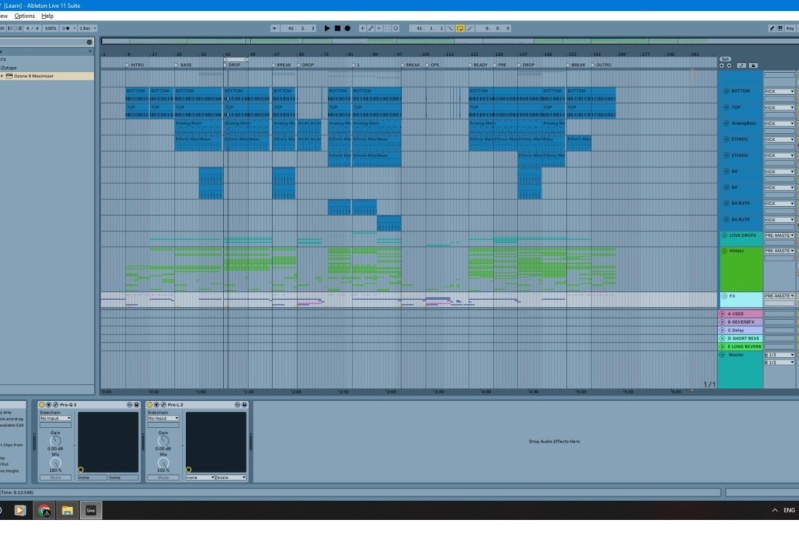
Task: Click the Session Record circle icon
Action: coord(395,29)
